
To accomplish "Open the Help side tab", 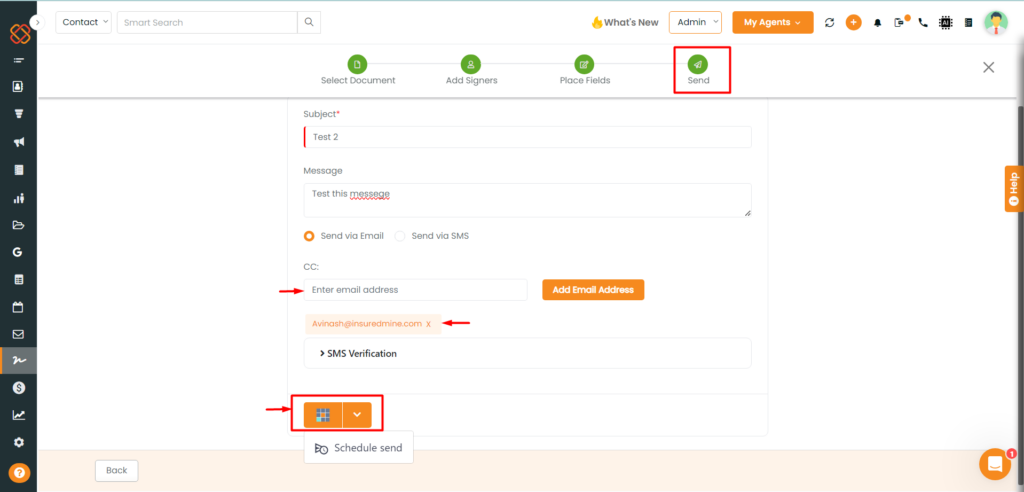I will (x=1014, y=189).
